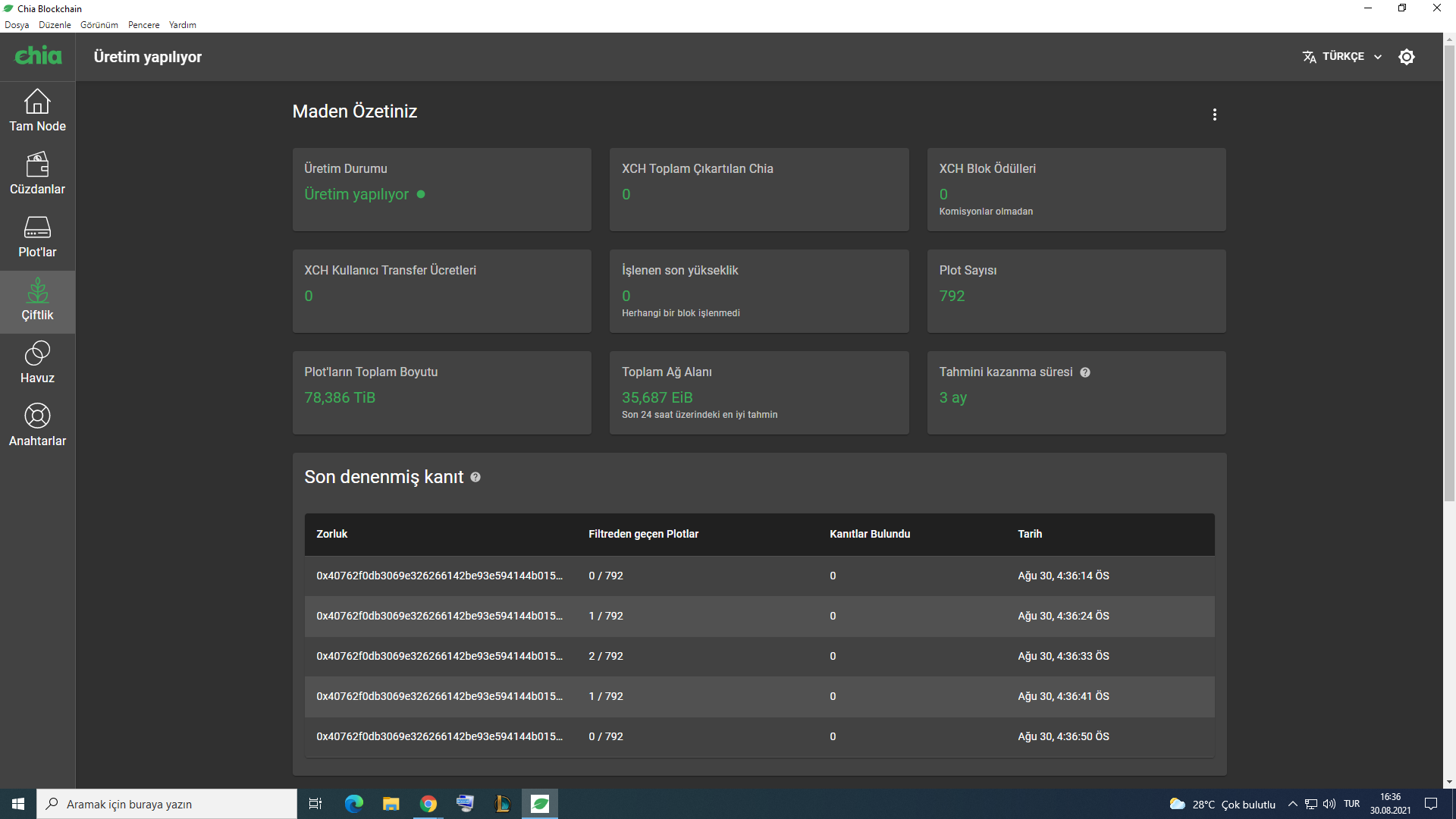1456x819 pixels.
Task: Open the Düzenle menu
Action: tap(55, 25)
